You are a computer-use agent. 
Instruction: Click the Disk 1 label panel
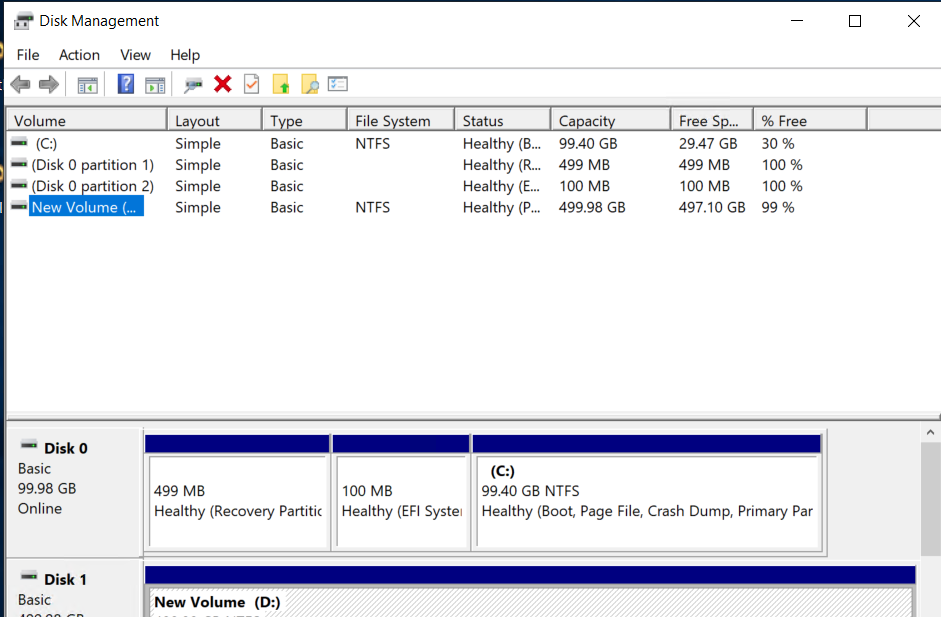[x=74, y=589]
